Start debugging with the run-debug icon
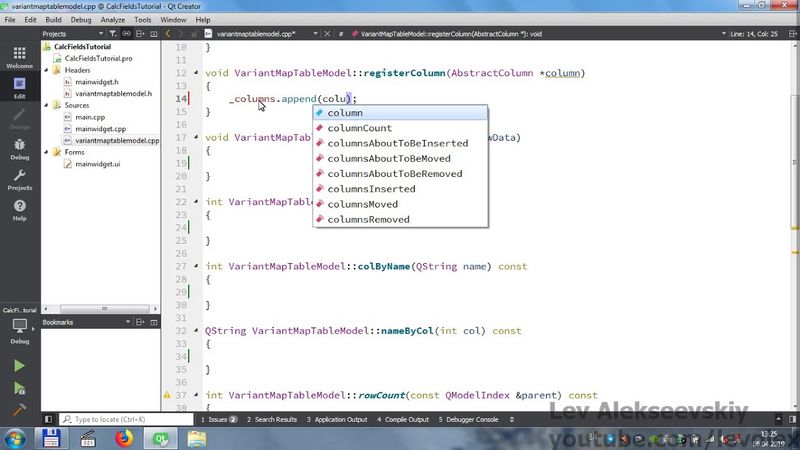This screenshot has height=450, width=800. 19,388
